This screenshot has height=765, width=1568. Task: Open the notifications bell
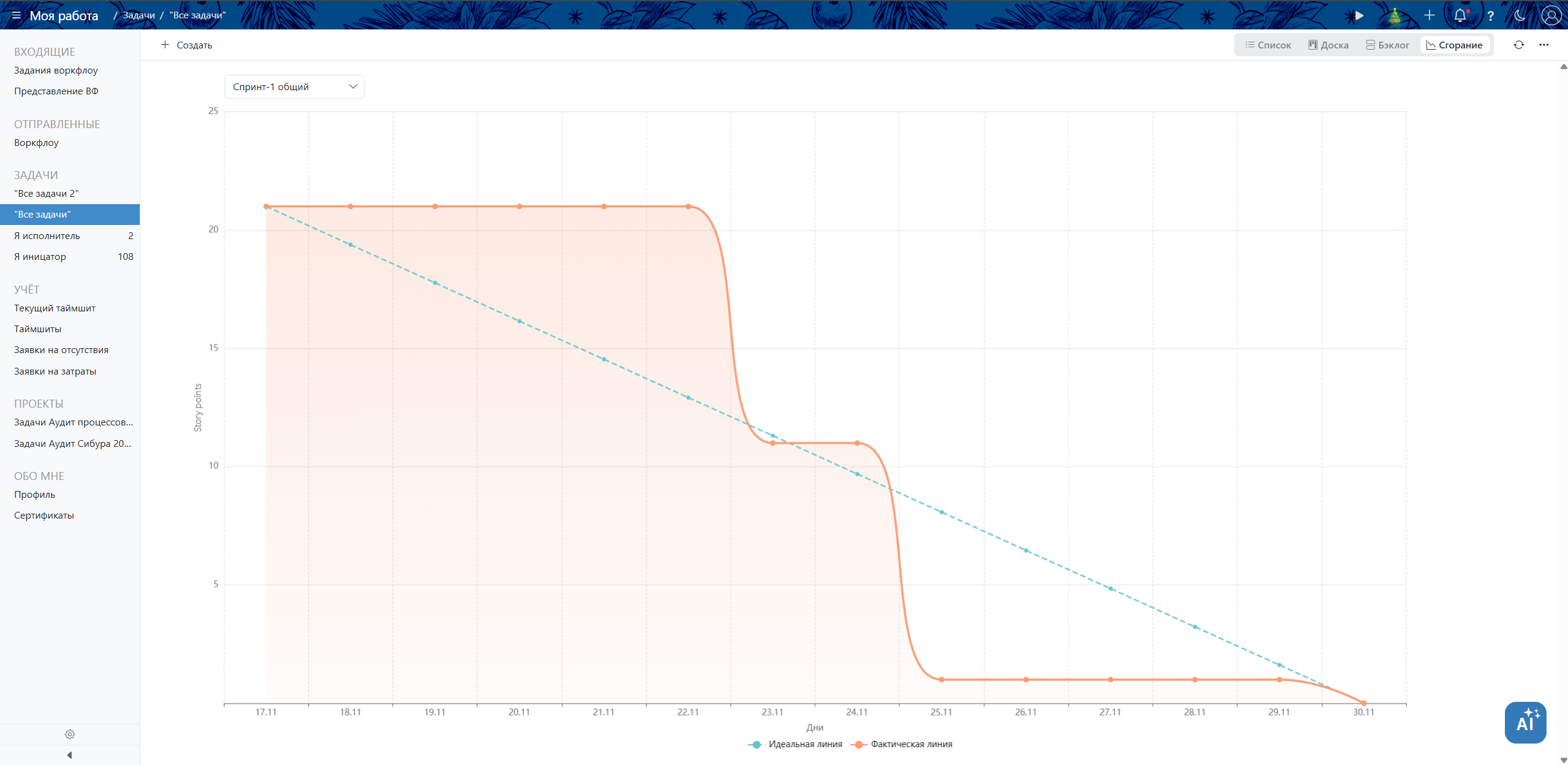[x=1460, y=15]
